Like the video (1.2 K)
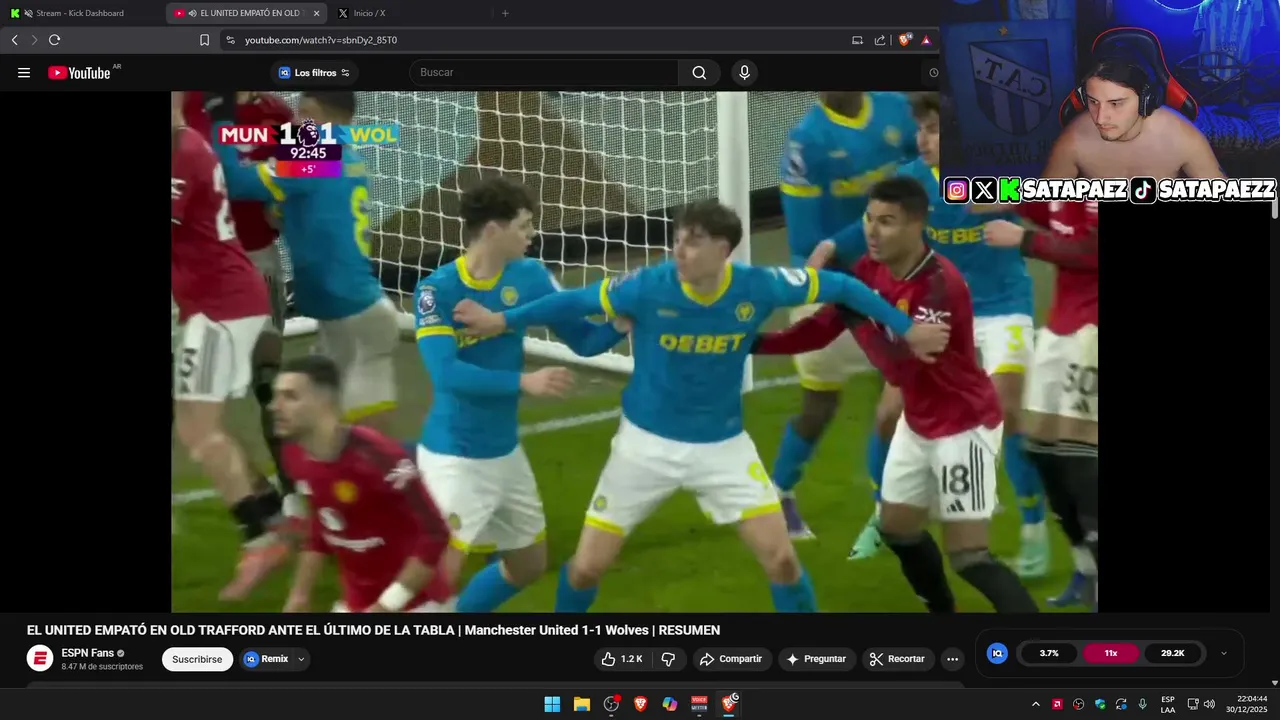 (622, 659)
